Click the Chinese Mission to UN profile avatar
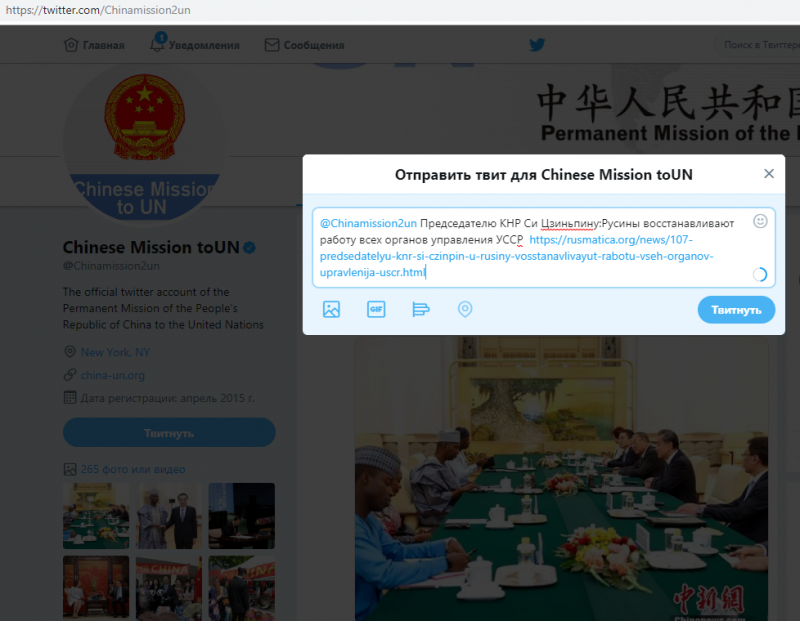 click(145, 145)
